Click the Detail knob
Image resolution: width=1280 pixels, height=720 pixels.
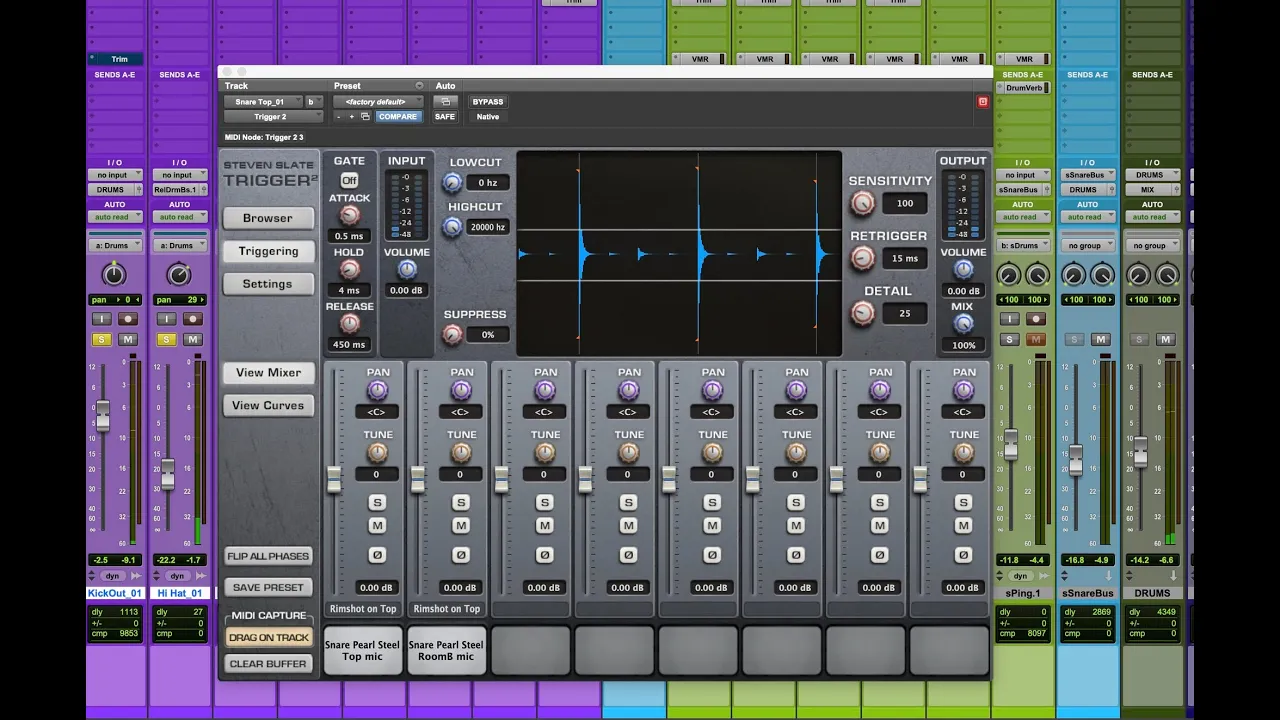tap(862, 313)
